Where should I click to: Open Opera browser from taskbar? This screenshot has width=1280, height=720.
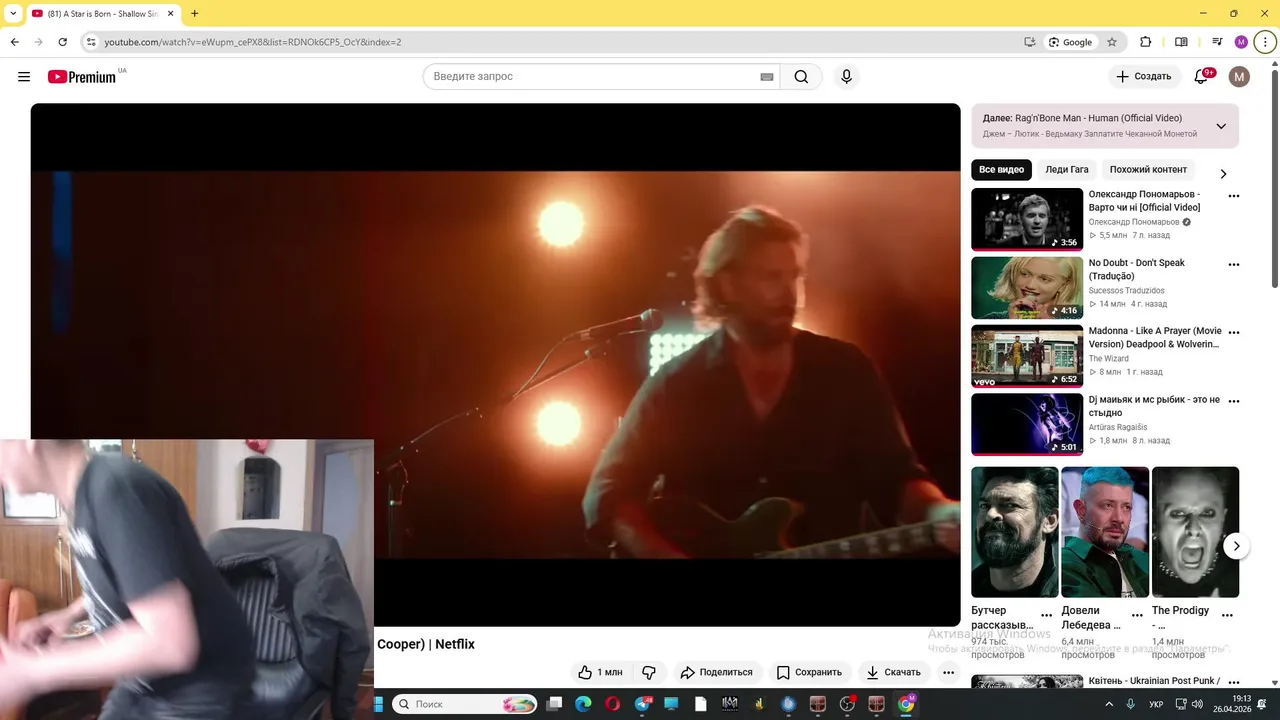point(612,704)
